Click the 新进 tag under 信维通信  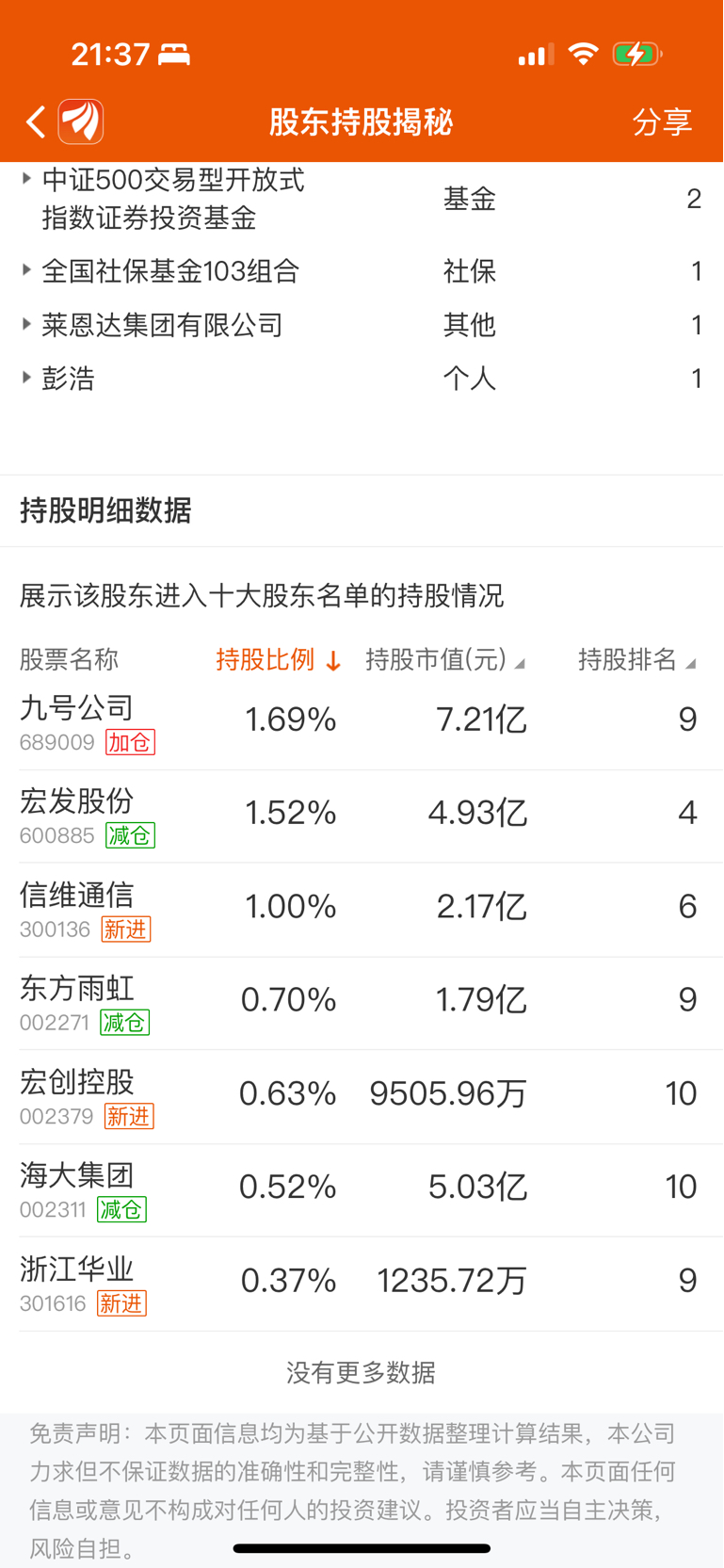[x=125, y=929]
